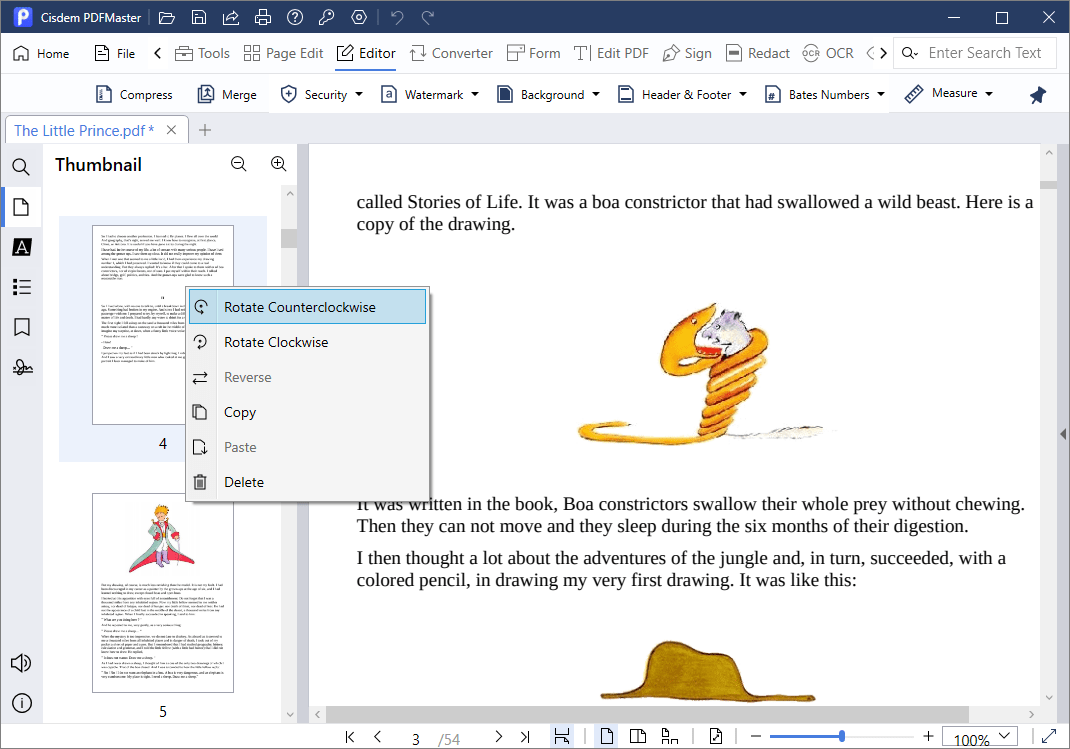Go to the last page
This screenshot has width=1070, height=749.
tap(525, 737)
